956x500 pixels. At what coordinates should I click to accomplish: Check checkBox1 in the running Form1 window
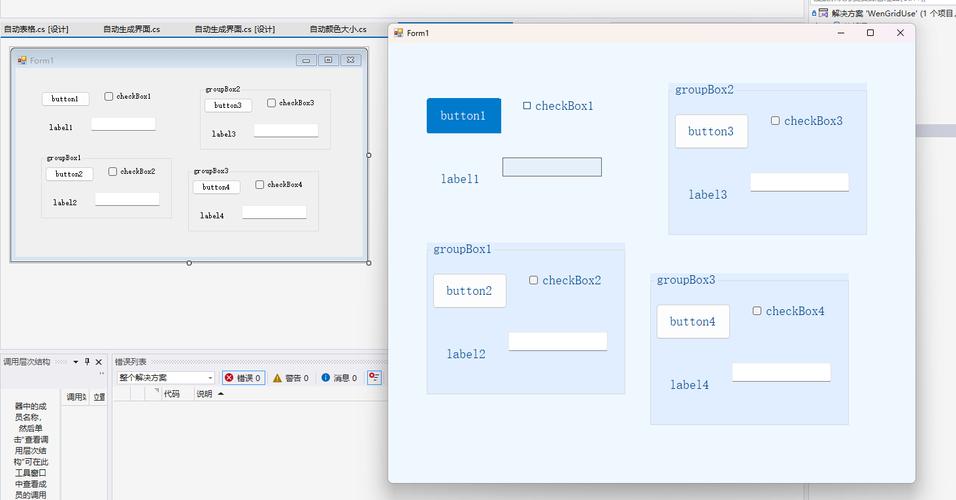click(527, 106)
